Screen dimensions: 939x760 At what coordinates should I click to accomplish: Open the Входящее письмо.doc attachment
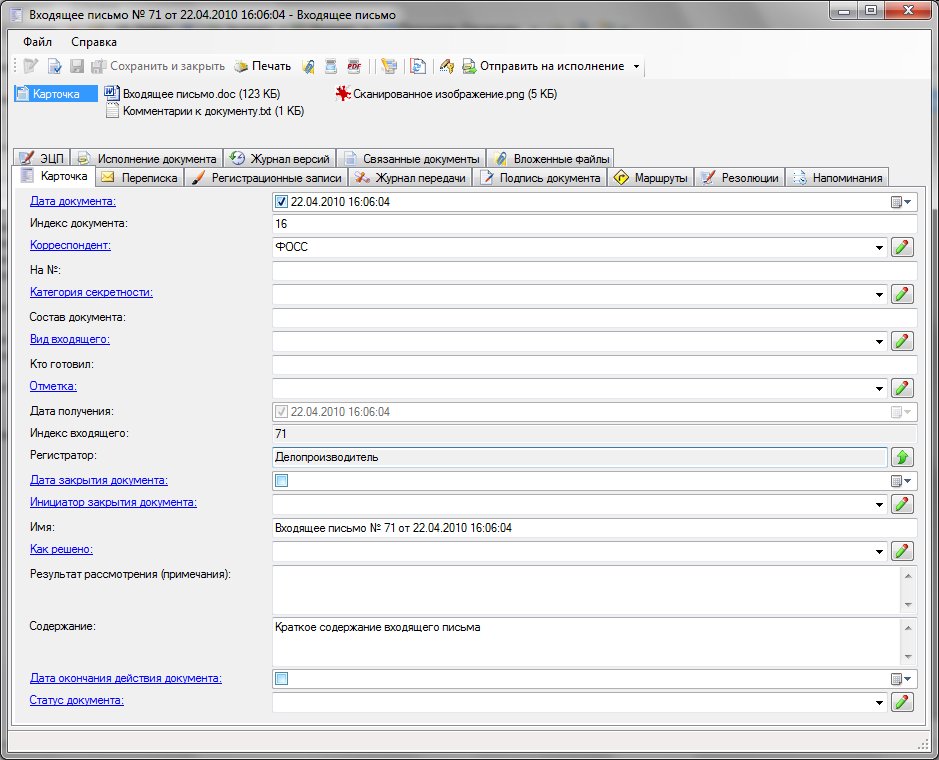(x=200, y=94)
